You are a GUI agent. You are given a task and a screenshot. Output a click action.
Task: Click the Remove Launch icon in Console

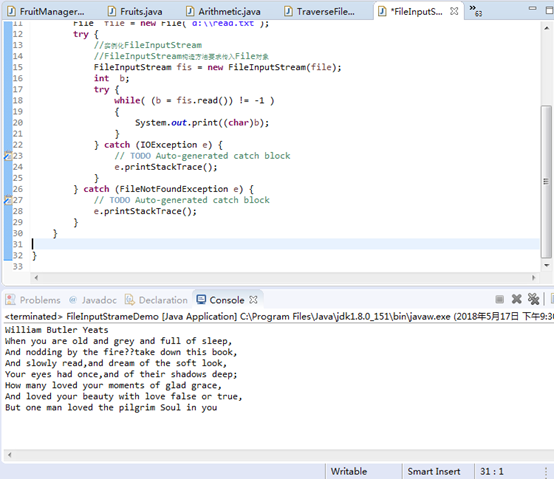[x=517, y=299]
